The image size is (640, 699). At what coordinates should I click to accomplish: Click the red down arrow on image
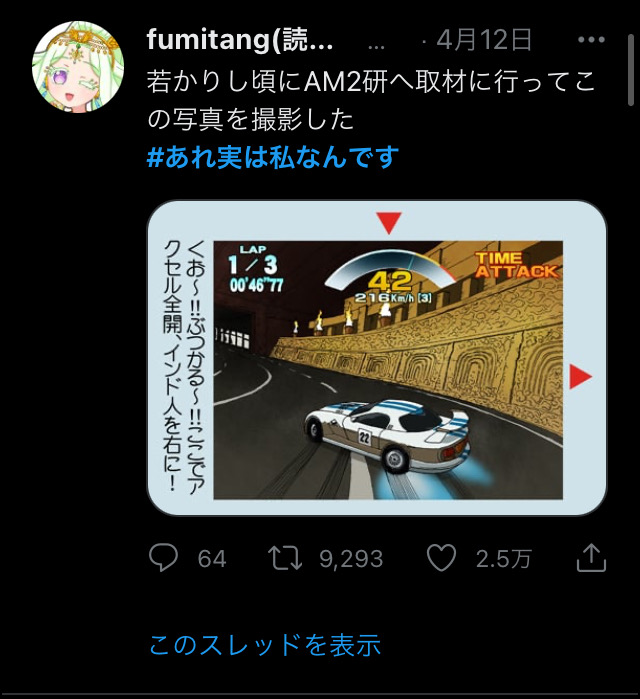pos(389,222)
